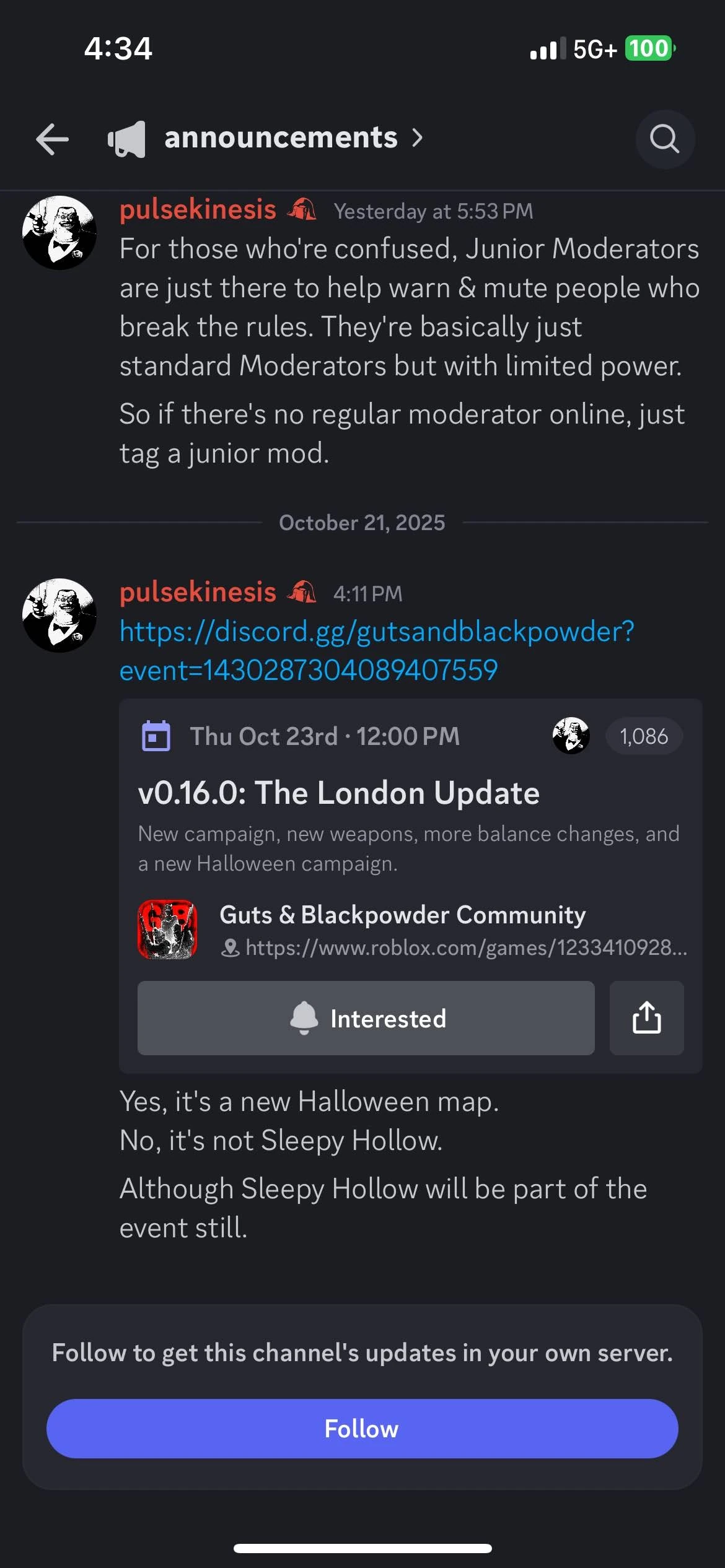Tap the event calendar icon

(156, 736)
